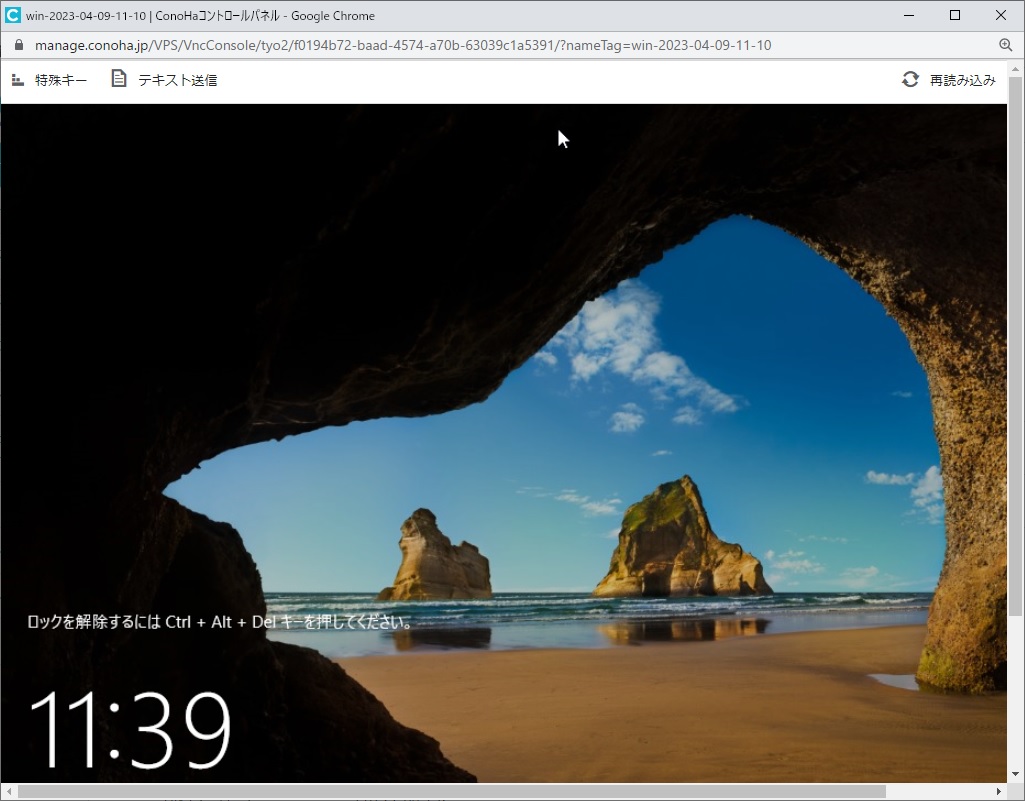Click the horizontal scrollbar right arrow
Viewport: 1025px width, 801px height.
pos(999,792)
